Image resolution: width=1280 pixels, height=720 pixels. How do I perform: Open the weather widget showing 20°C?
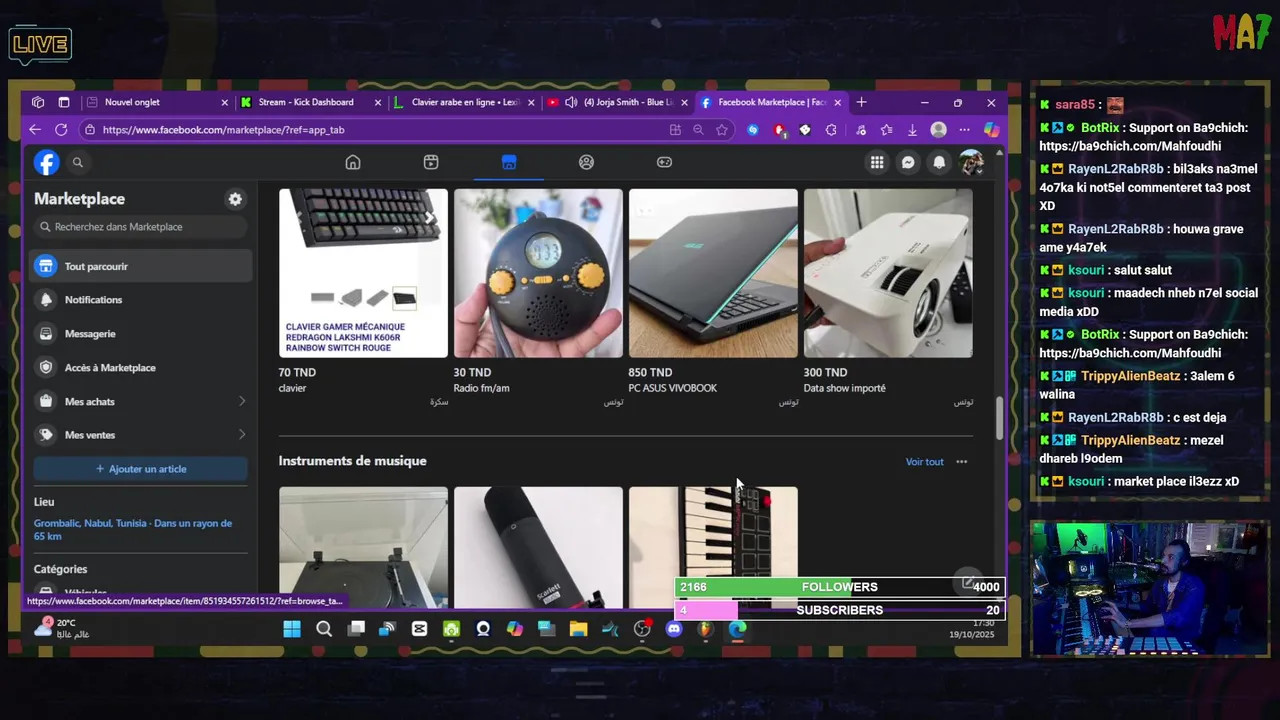pyautogui.click(x=62, y=628)
